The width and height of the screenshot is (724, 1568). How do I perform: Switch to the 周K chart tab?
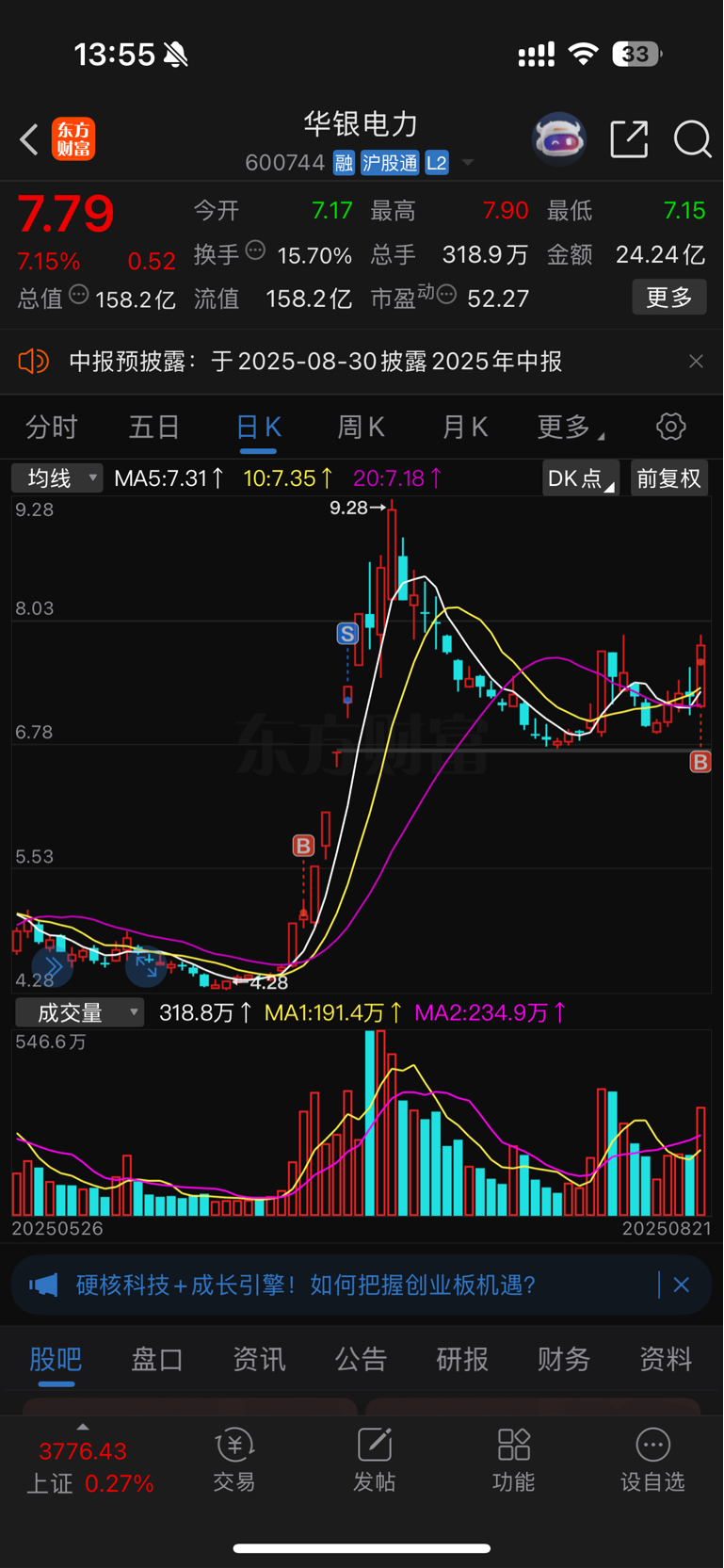[x=361, y=428]
